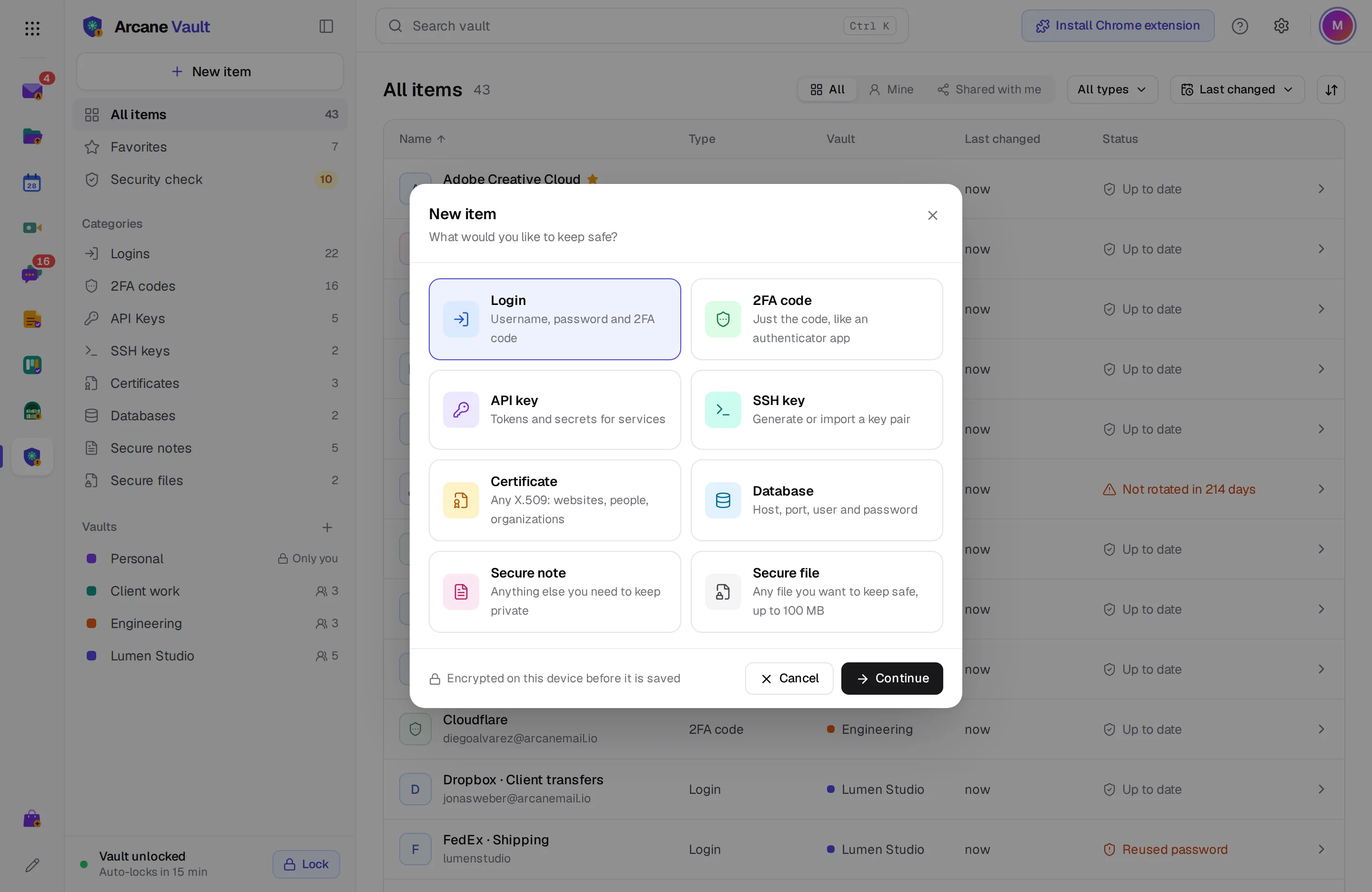This screenshot has width=1372, height=892.
Task: Switch to Shared with me tab
Action: click(x=990, y=90)
